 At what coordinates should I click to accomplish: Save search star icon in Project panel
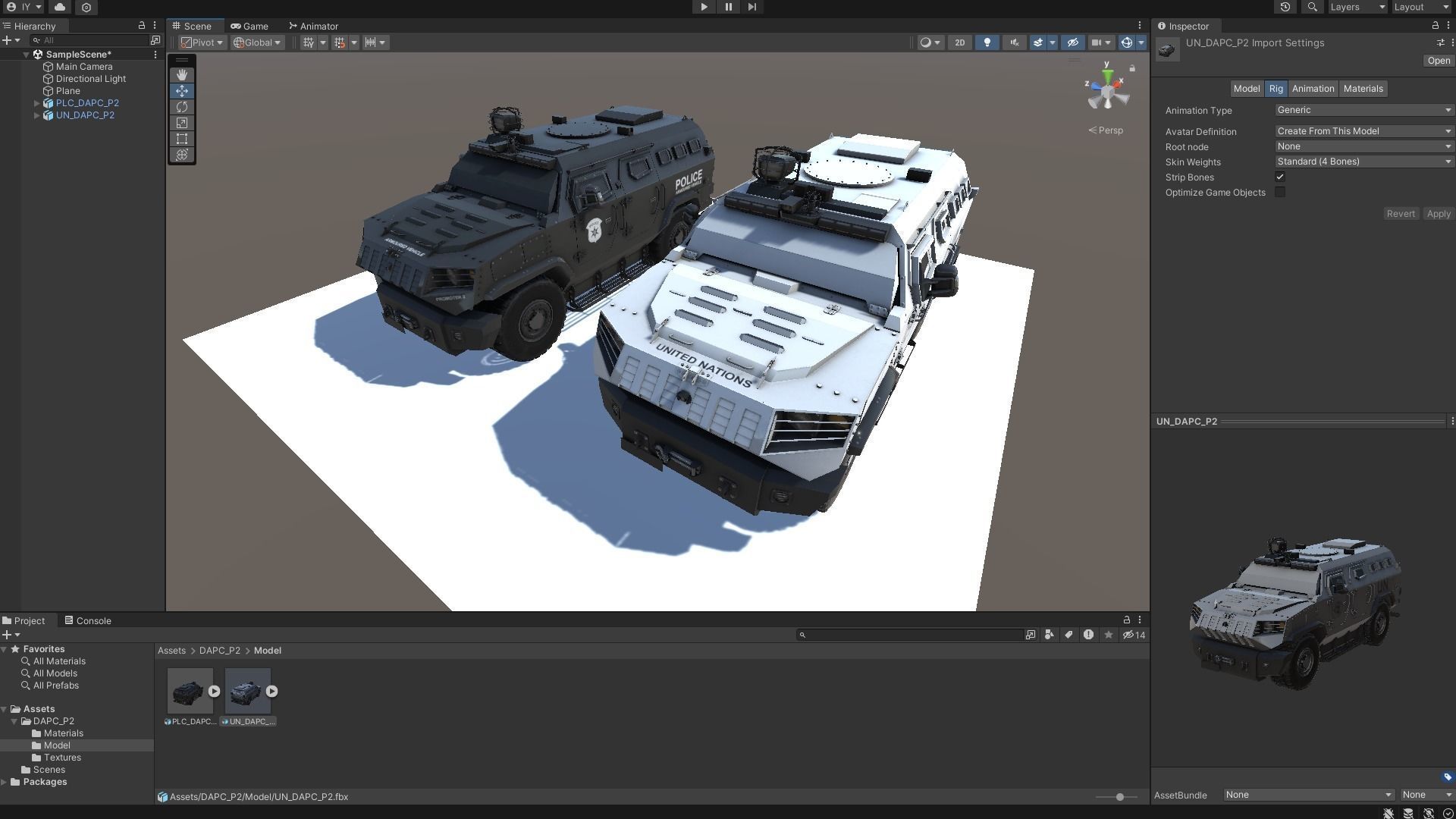(x=1109, y=635)
